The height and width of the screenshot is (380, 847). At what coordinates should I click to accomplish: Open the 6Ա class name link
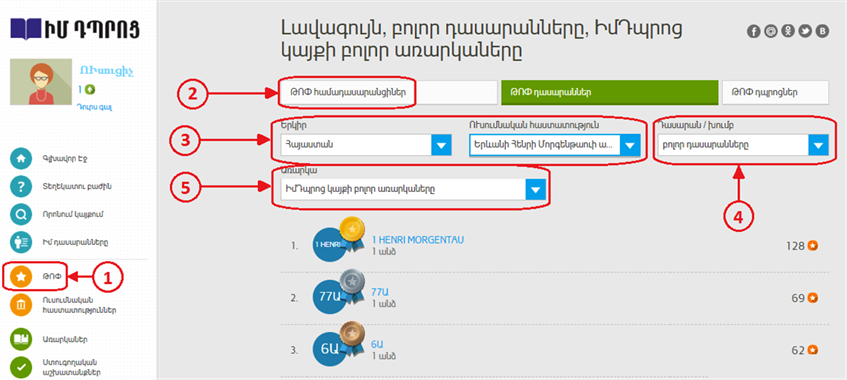(x=378, y=345)
